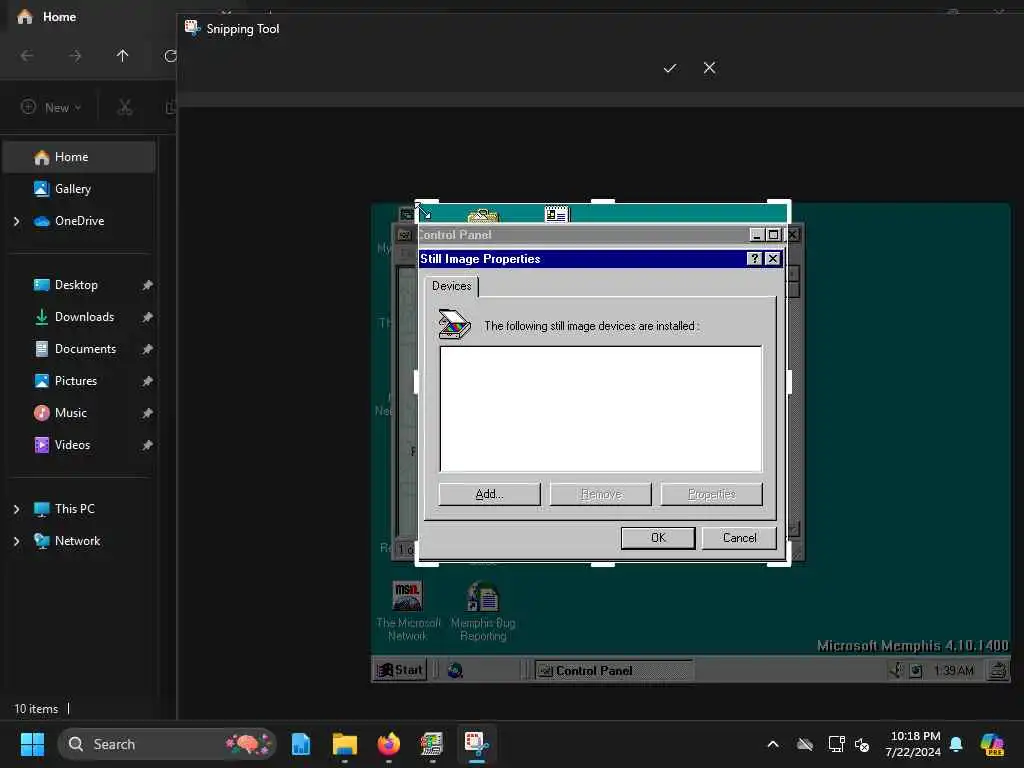This screenshot has height=768, width=1024.
Task: Open Gallery in File Explorer sidebar
Action: pyautogui.click(x=80, y=189)
